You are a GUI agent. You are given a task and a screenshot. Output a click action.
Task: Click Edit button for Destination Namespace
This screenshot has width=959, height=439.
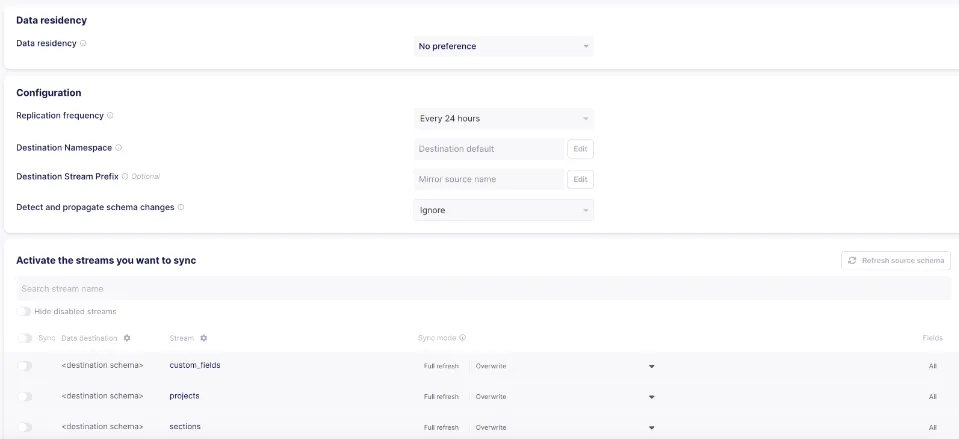click(x=580, y=149)
